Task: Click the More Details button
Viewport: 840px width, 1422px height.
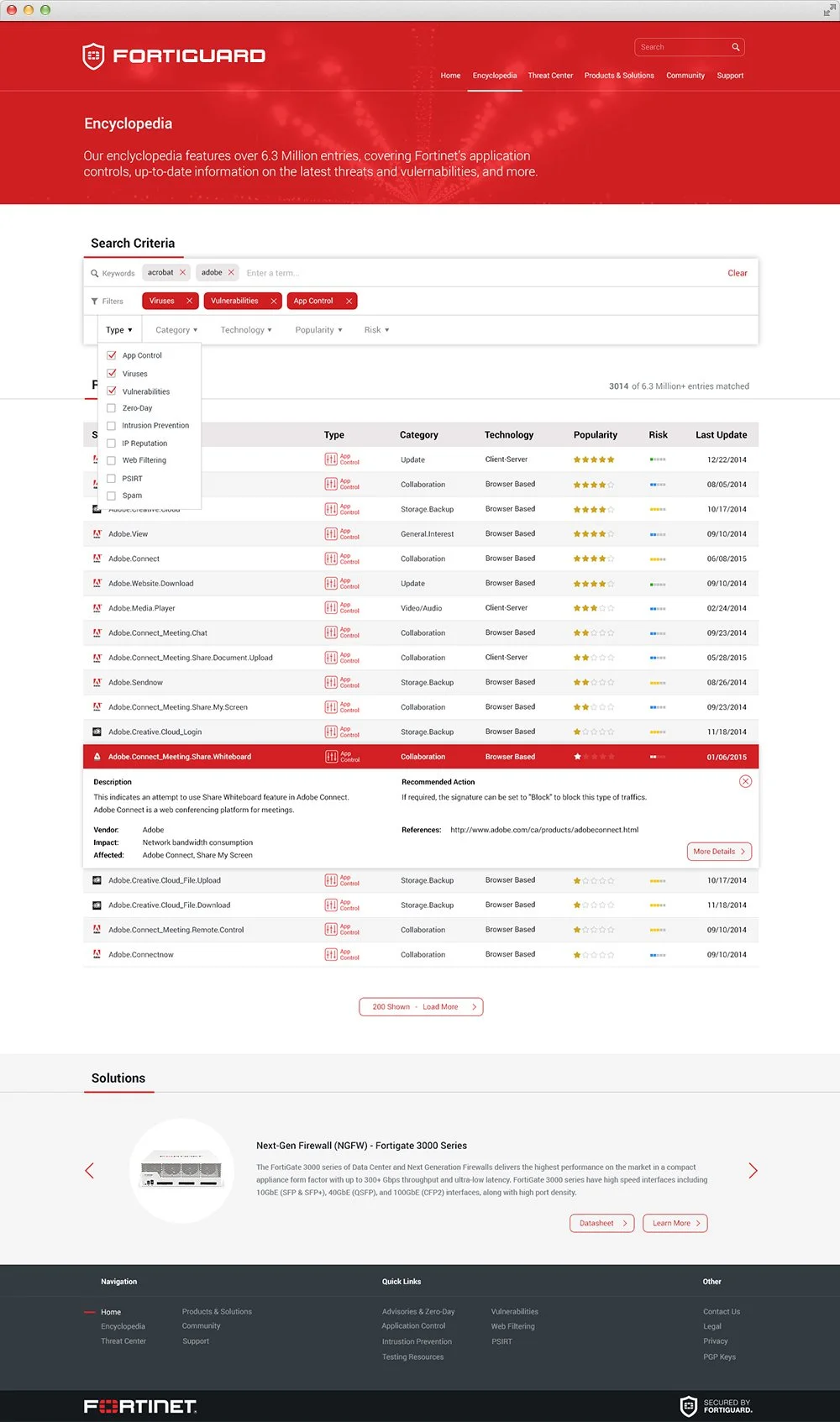Action: (719, 852)
